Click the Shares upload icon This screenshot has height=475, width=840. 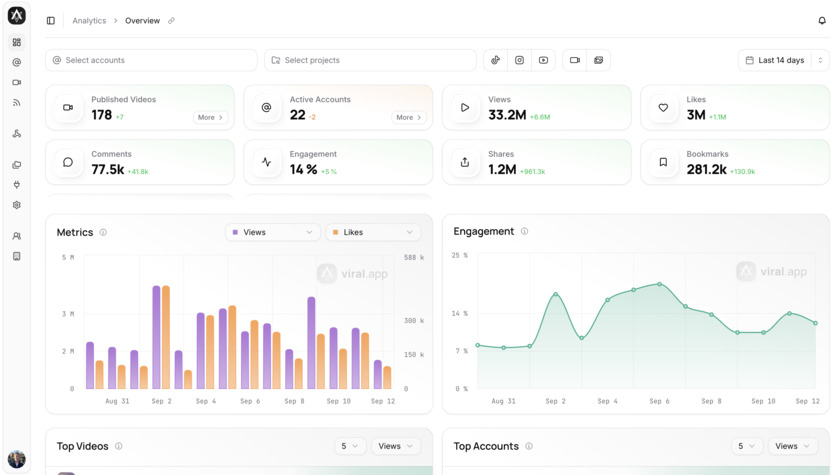pyautogui.click(x=465, y=162)
